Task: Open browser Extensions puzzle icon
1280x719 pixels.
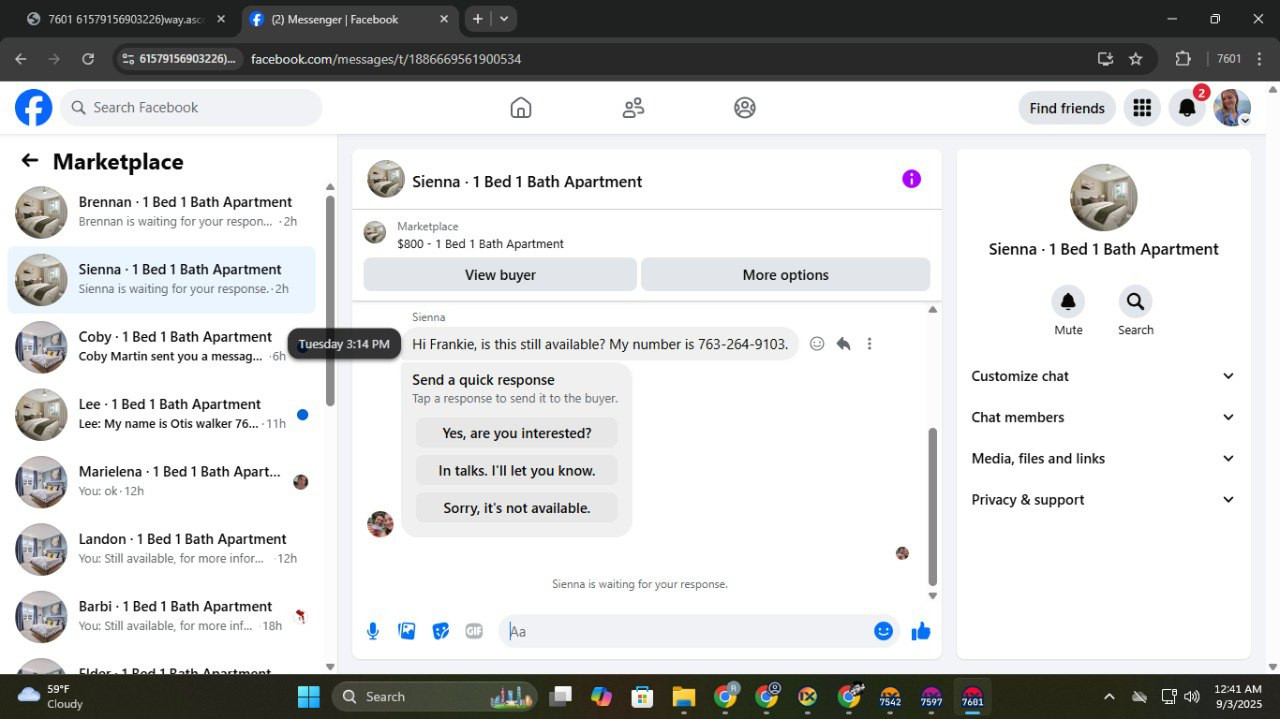Action: pos(1183,59)
